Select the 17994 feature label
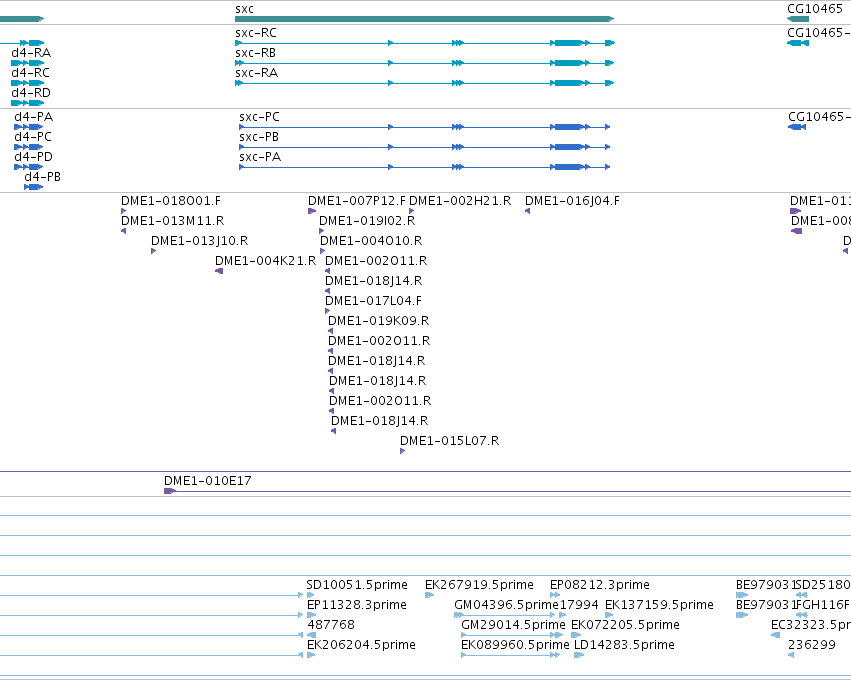The height and width of the screenshot is (680, 851). click(579, 605)
